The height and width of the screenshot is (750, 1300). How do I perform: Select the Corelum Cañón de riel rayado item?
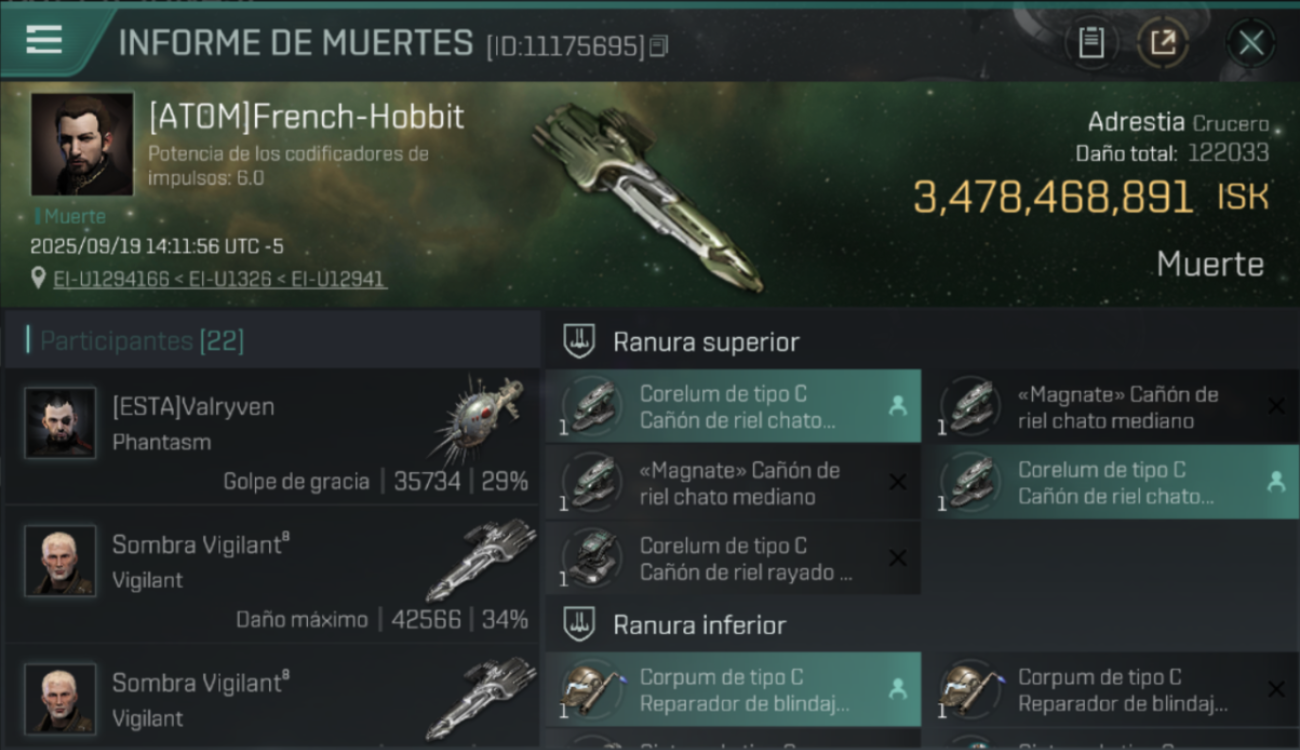pyautogui.click(x=733, y=559)
